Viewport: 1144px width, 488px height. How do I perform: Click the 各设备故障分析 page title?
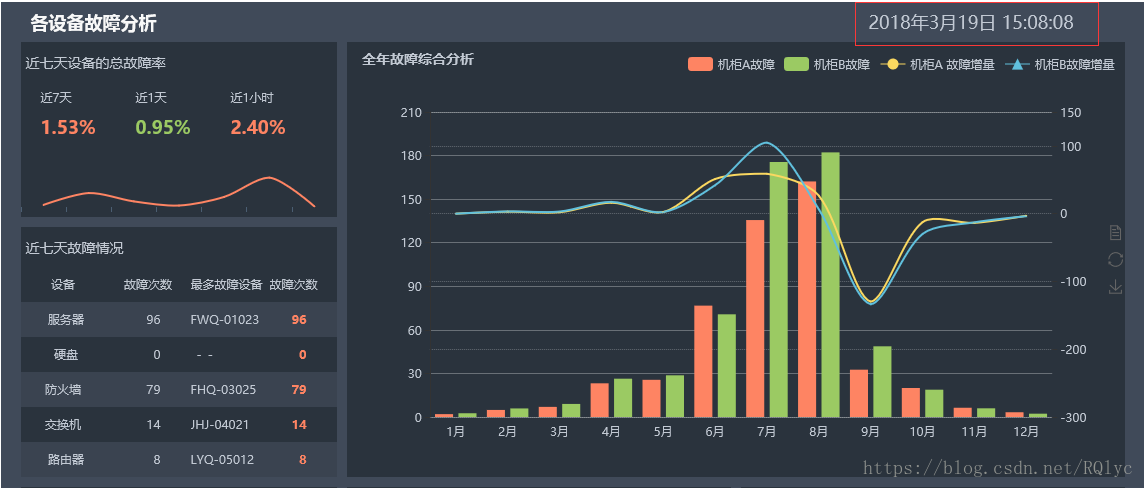click(x=93, y=24)
